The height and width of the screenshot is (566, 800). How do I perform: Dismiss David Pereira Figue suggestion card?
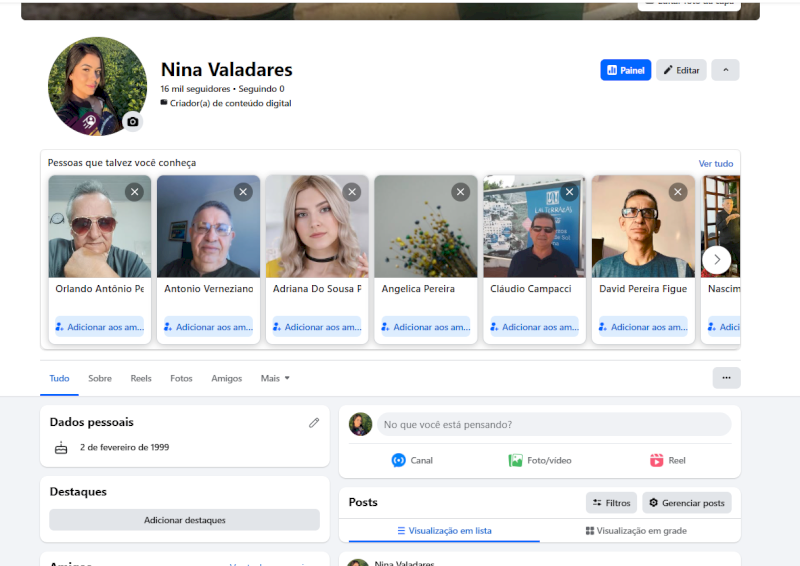coord(678,192)
